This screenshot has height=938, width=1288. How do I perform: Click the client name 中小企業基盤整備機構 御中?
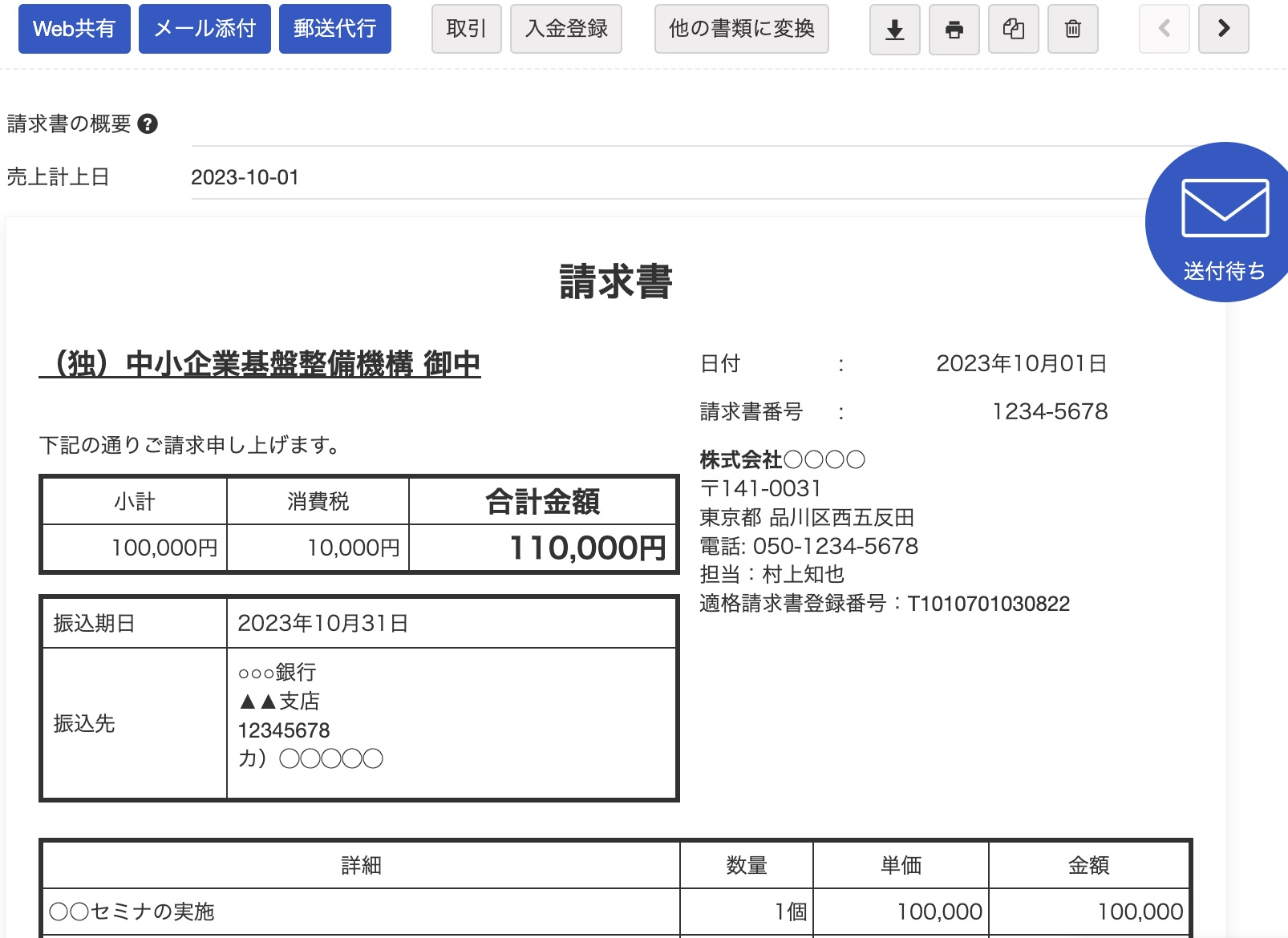pos(260,364)
